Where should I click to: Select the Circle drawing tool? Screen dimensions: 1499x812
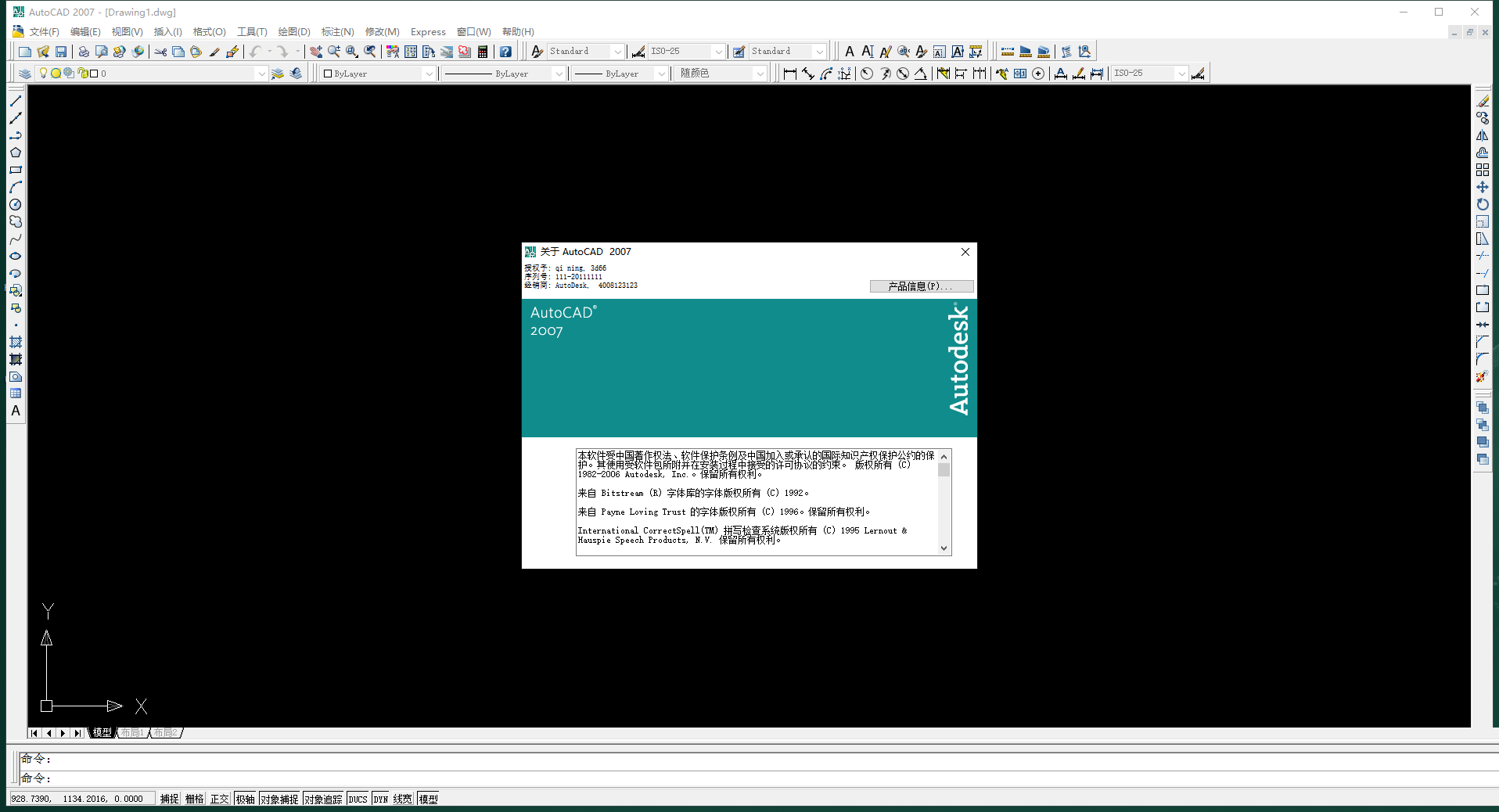point(15,204)
